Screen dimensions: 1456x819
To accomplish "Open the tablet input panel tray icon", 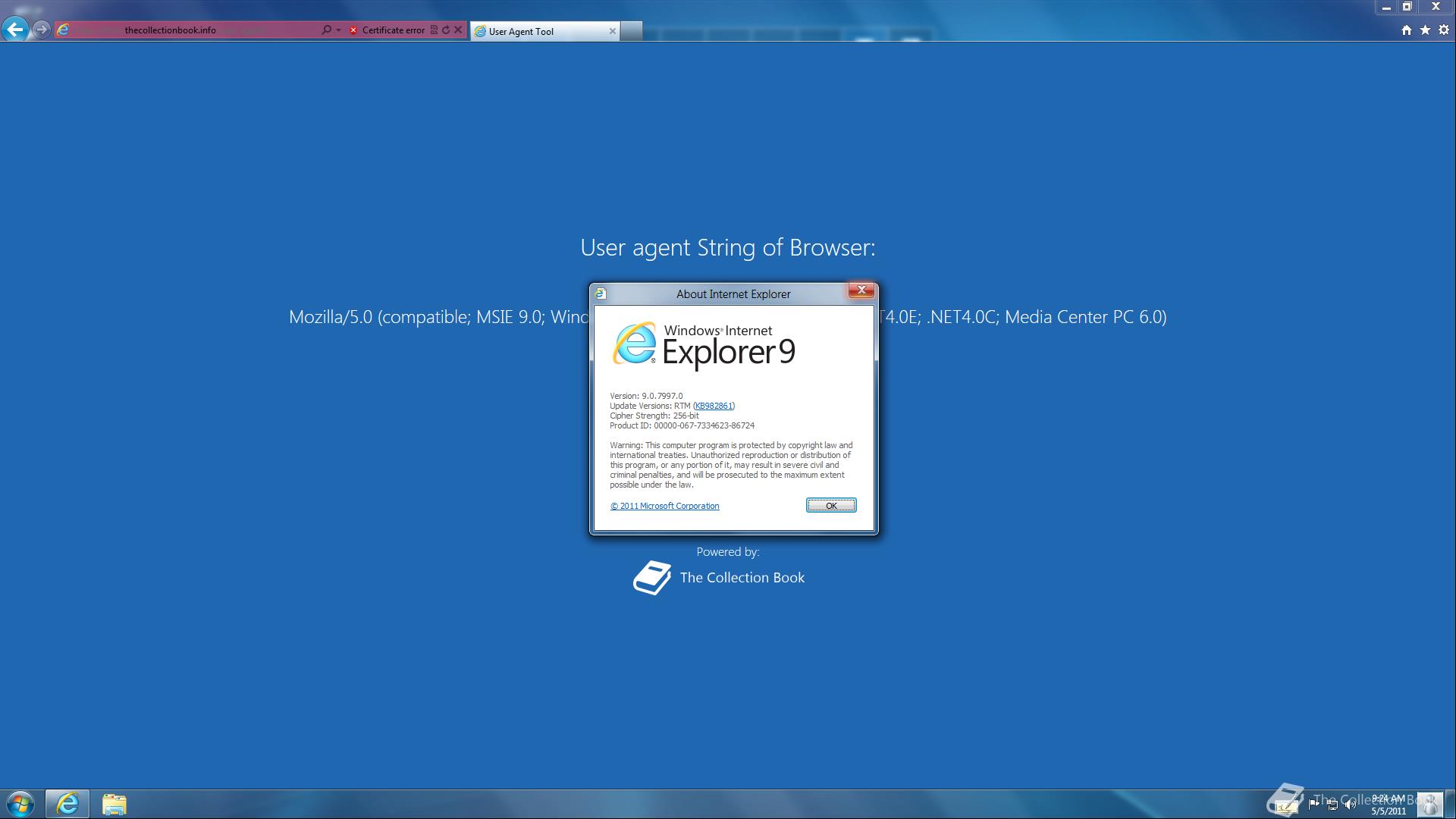I will tap(1286, 805).
